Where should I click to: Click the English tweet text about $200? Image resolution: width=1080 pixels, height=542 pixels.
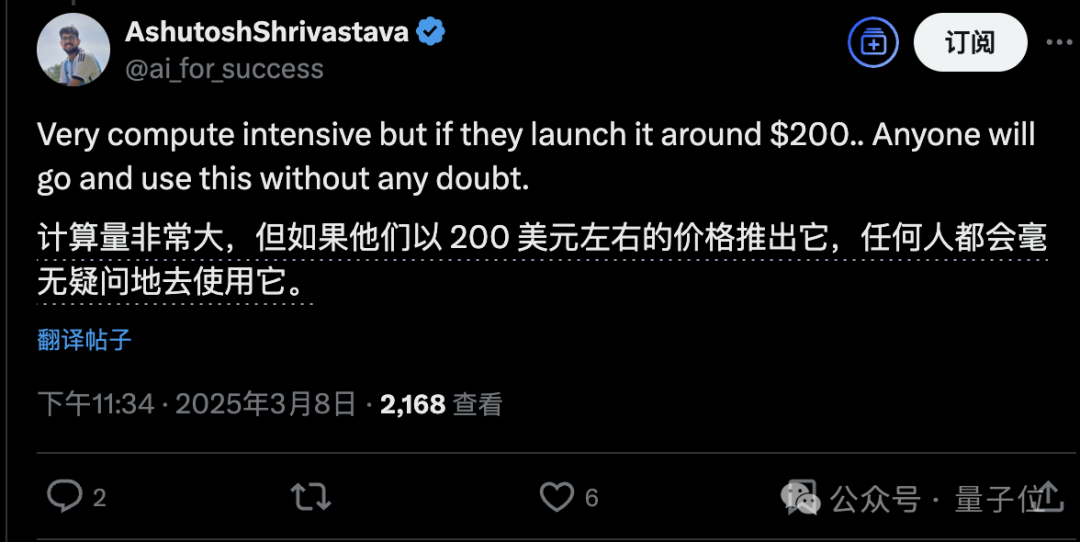(536, 157)
